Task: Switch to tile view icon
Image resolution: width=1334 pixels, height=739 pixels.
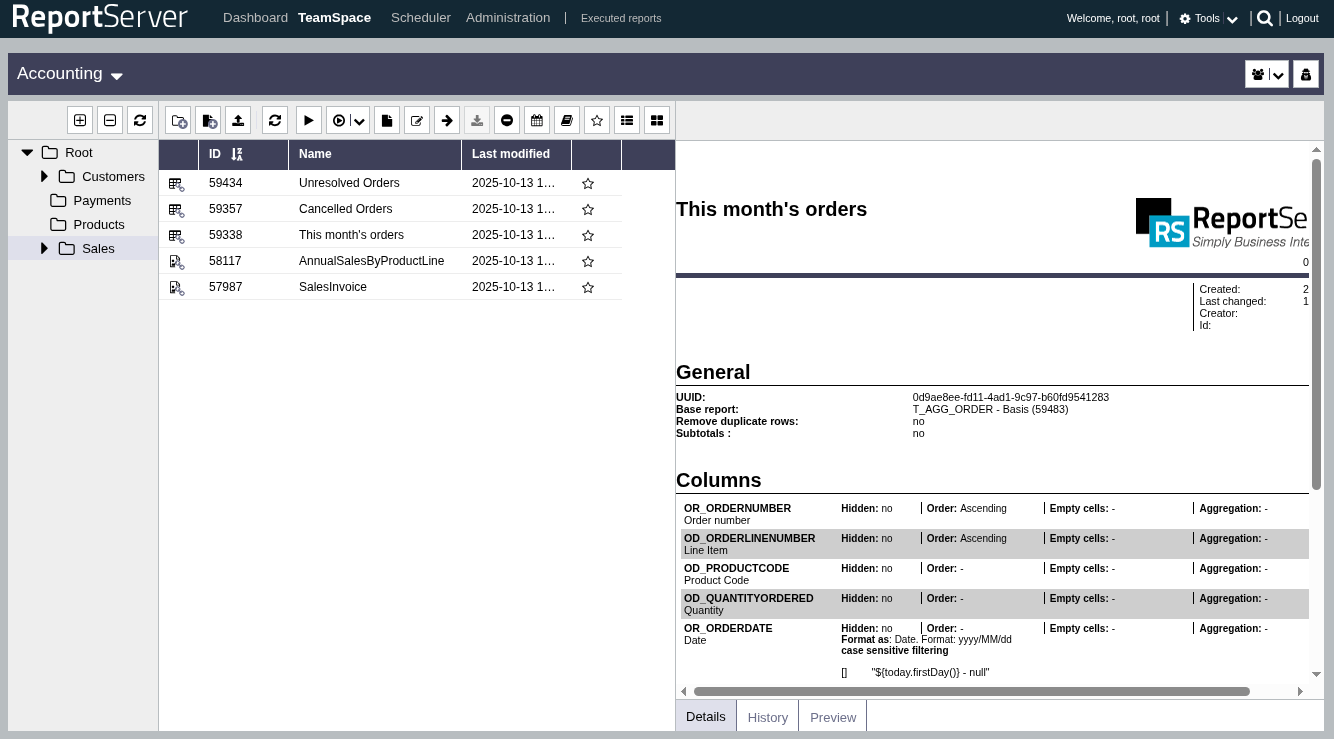Action: (657, 120)
